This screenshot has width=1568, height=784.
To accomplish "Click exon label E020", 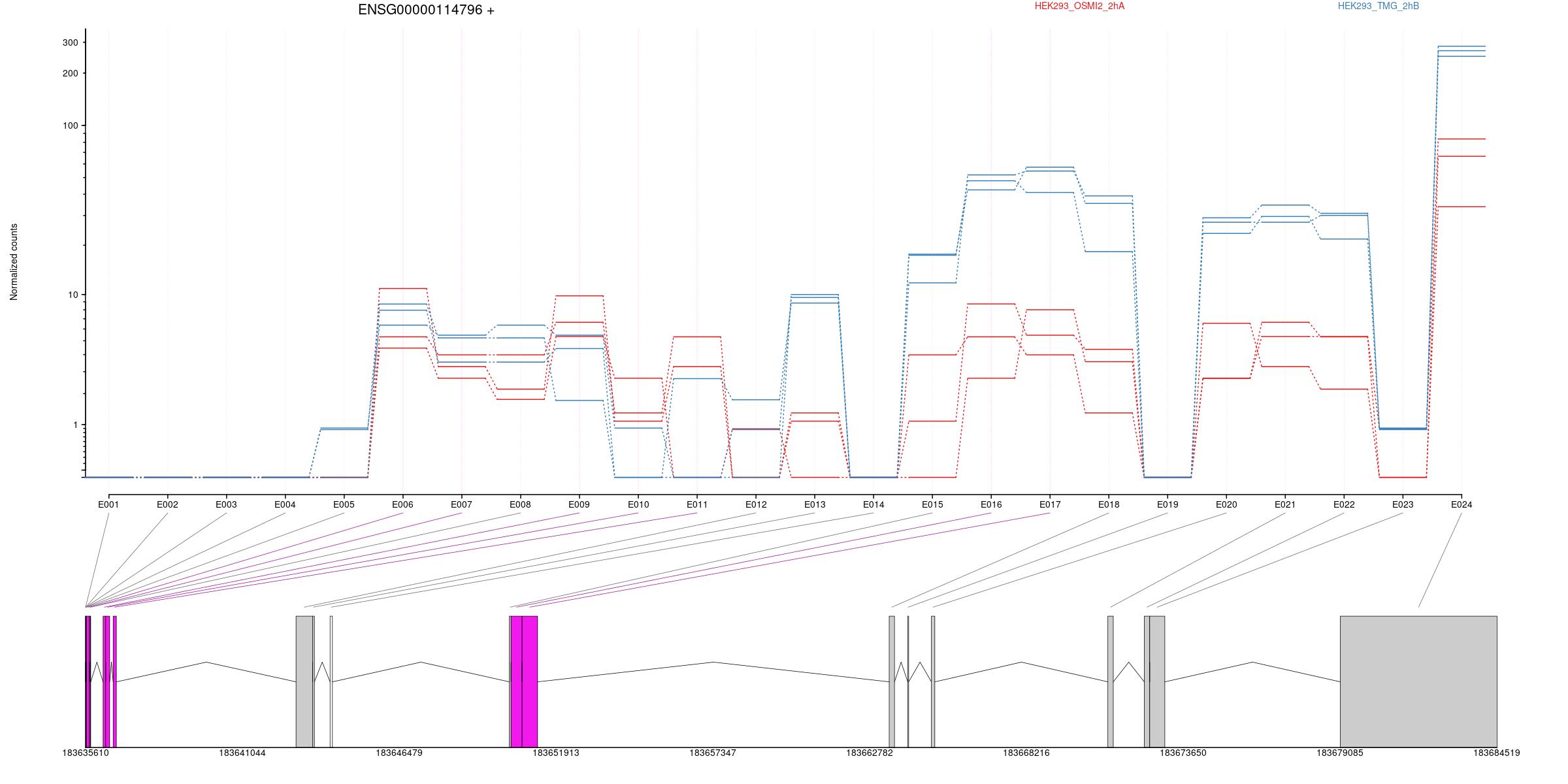I will pyautogui.click(x=1226, y=504).
